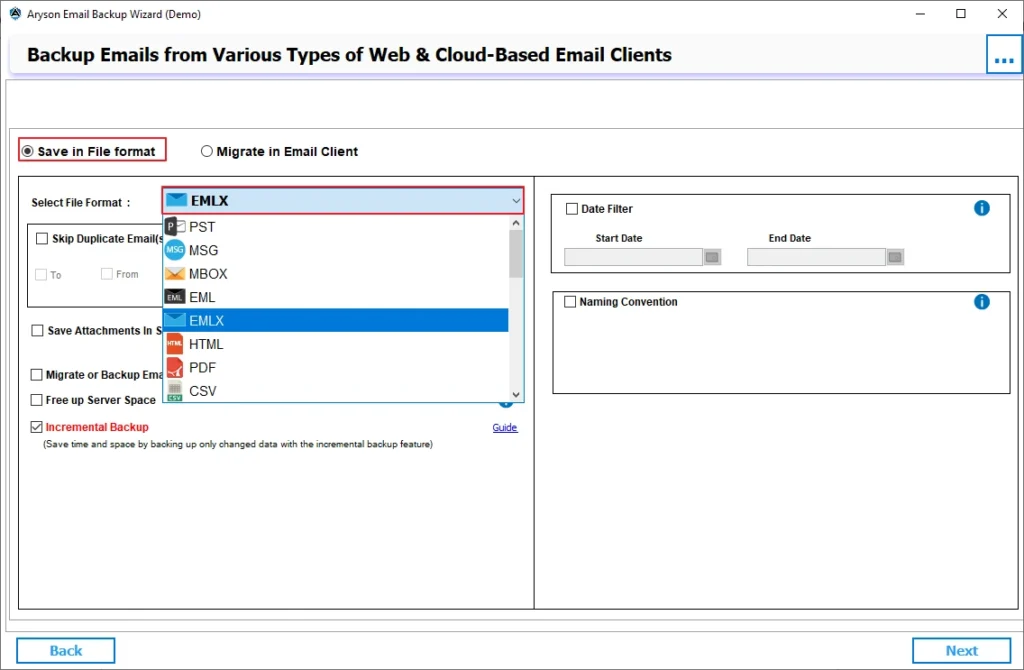Enable Skip Duplicate Email(s) checkbox
The image size is (1024, 670).
pyautogui.click(x=42, y=238)
